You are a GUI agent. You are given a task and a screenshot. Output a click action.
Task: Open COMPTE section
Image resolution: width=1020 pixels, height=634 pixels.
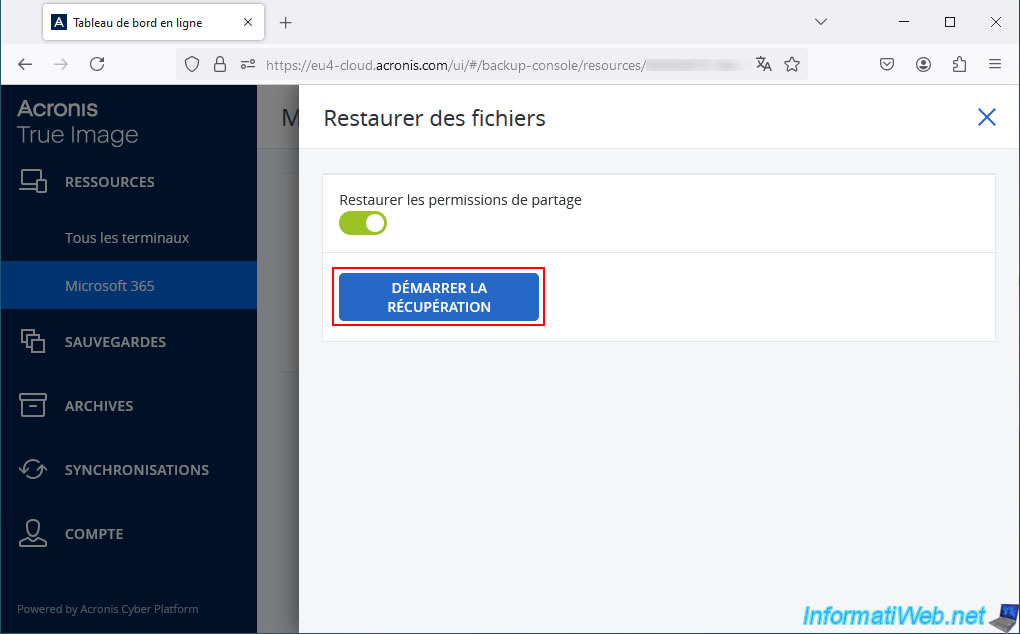[94, 534]
